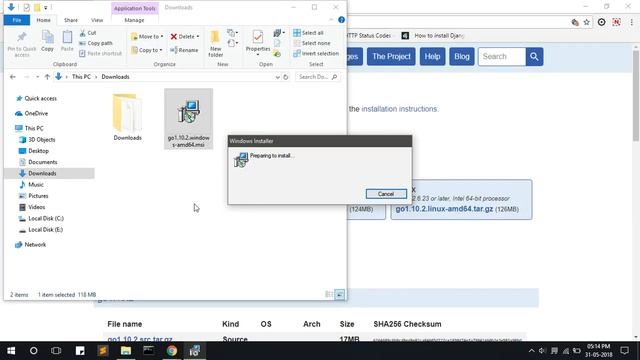The height and width of the screenshot is (360, 640).
Task: Switch to the Home ribbon tab
Action: (43, 20)
